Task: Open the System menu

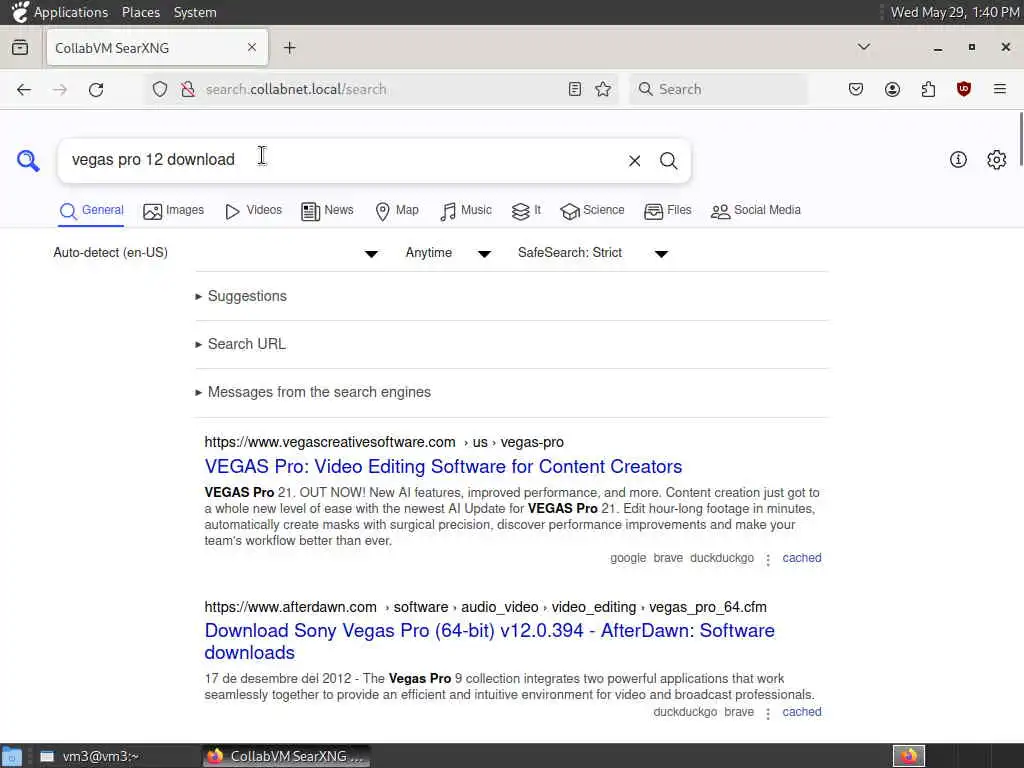Action: pyautogui.click(x=195, y=12)
